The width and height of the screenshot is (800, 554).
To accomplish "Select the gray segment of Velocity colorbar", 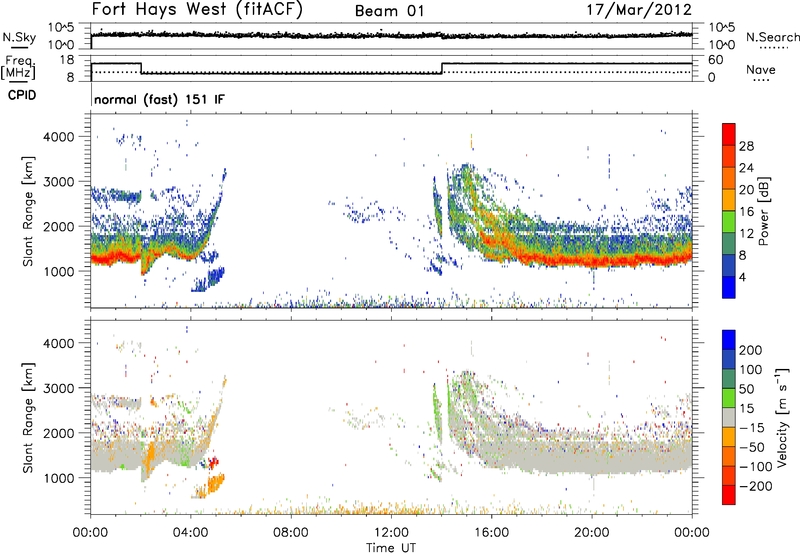I will [729, 417].
